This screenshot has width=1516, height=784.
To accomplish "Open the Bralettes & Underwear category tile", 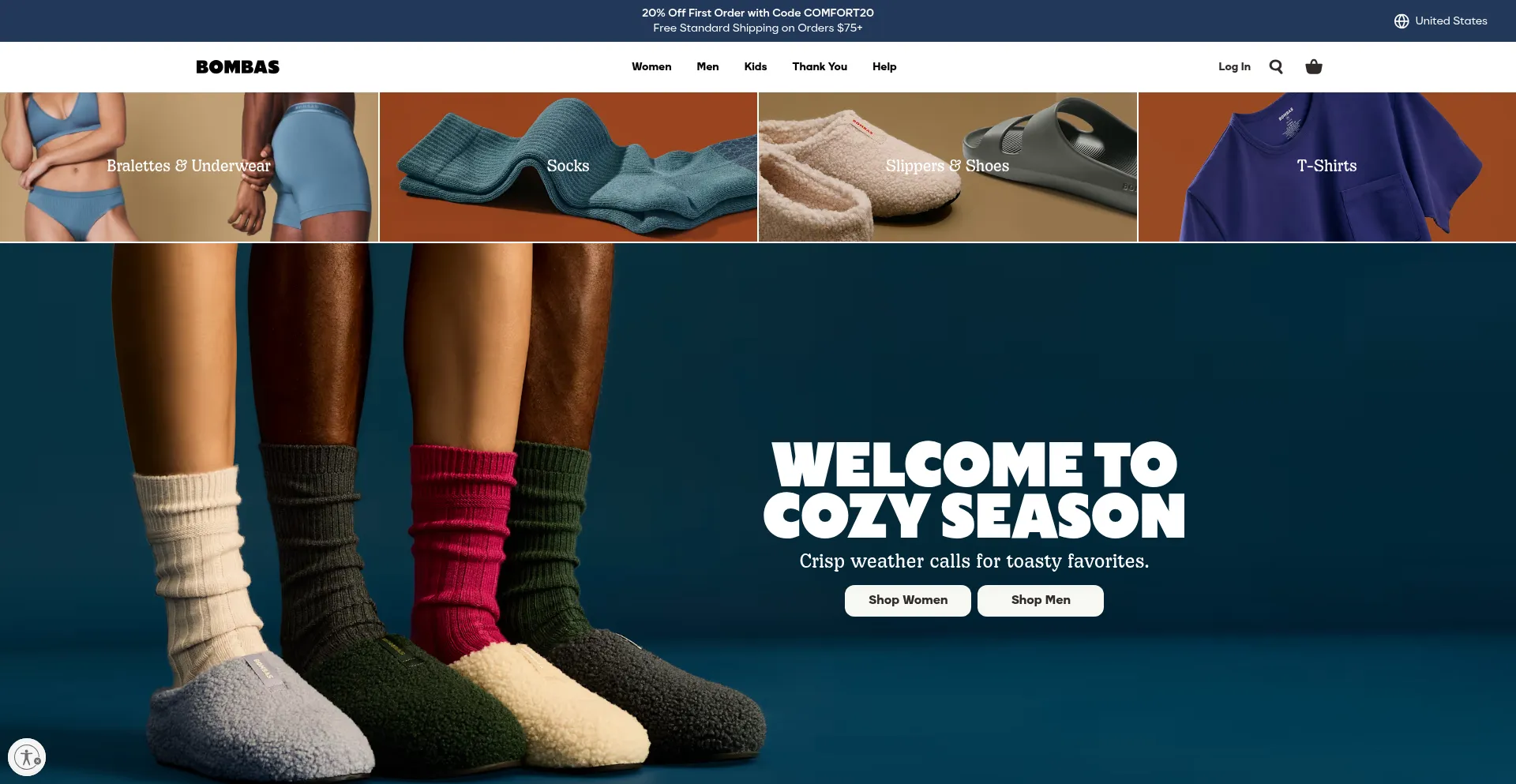I will pyautogui.click(x=189, y=167).
